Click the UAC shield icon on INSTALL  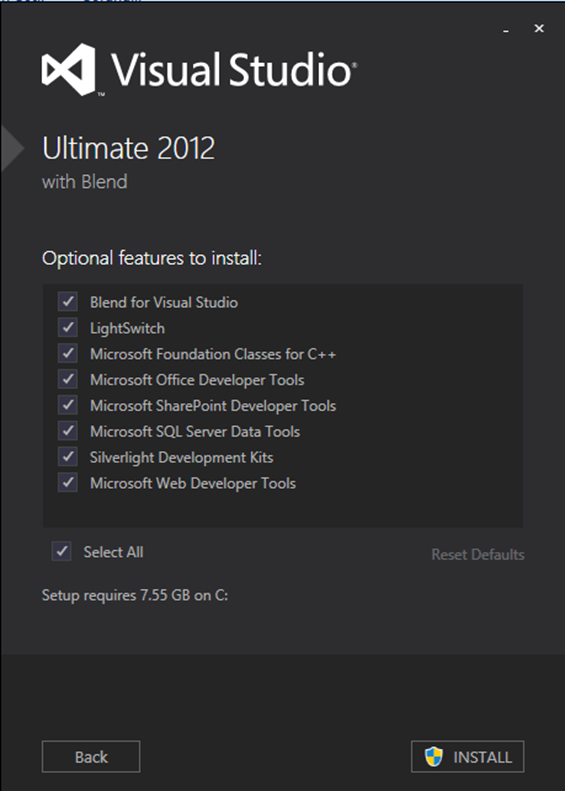(x=433, y=757)
